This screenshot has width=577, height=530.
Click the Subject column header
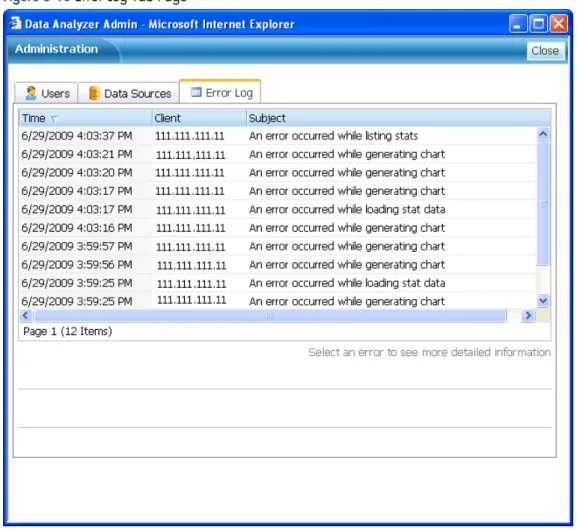399,118
